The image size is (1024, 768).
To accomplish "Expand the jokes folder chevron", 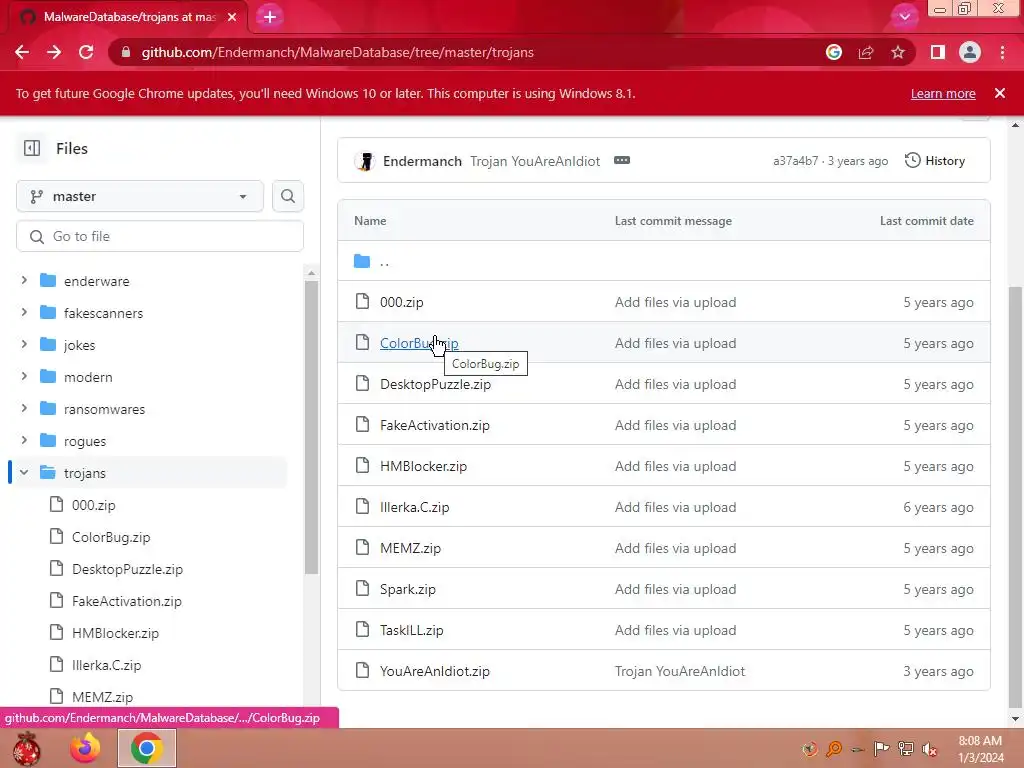I will click(x=24, y=344).
